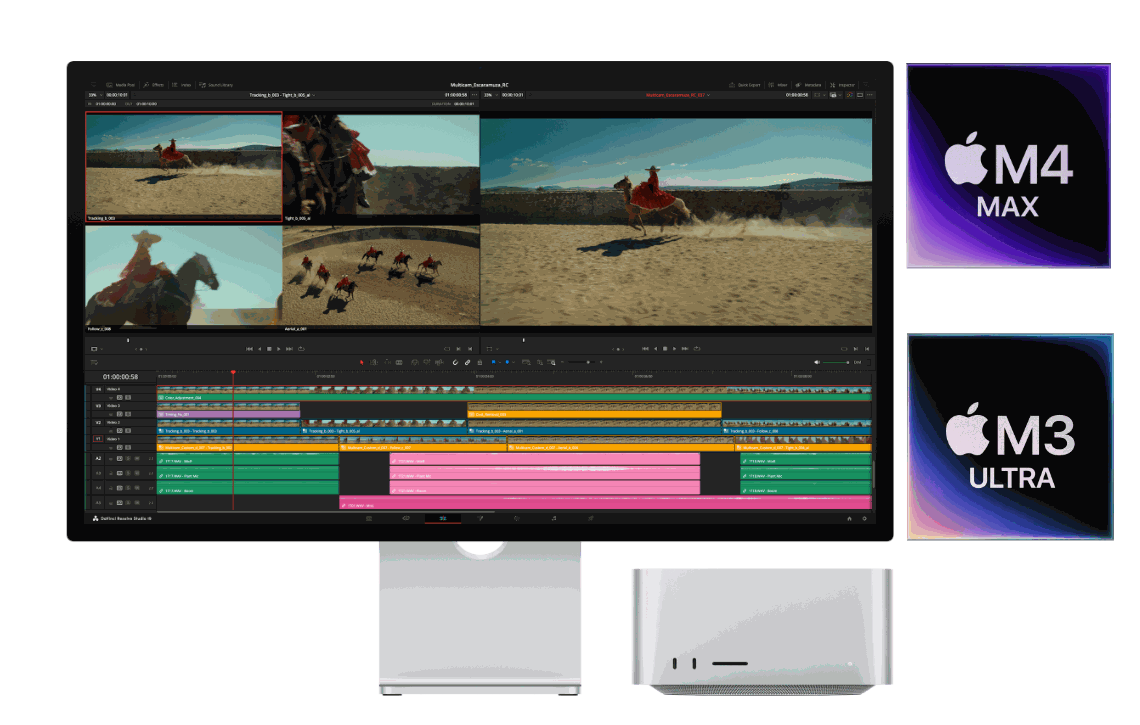This screenshot has width=1140, height=725.
Task: Click the M3 Ultra chip graphic
Action: click(x=1010, y=437)
